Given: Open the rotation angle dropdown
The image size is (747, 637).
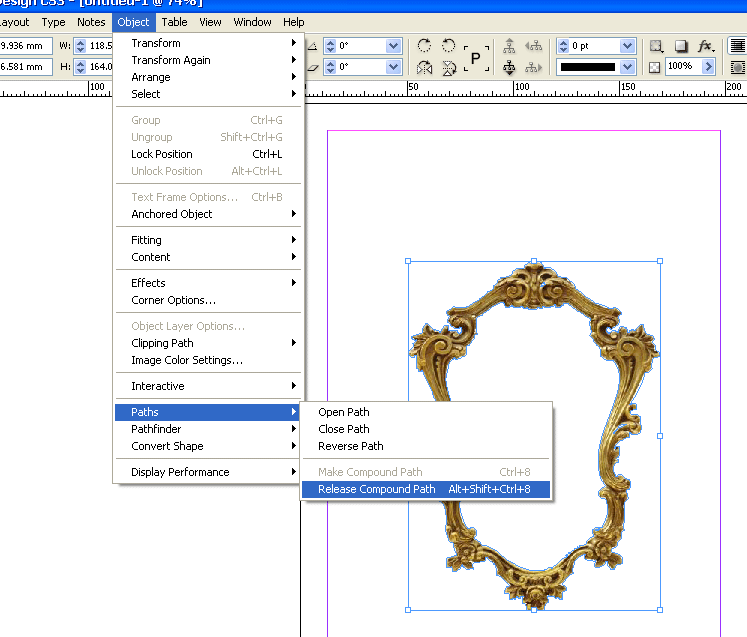Looking at the screenshot, I should pyautogui.click(x=393, y=46).
